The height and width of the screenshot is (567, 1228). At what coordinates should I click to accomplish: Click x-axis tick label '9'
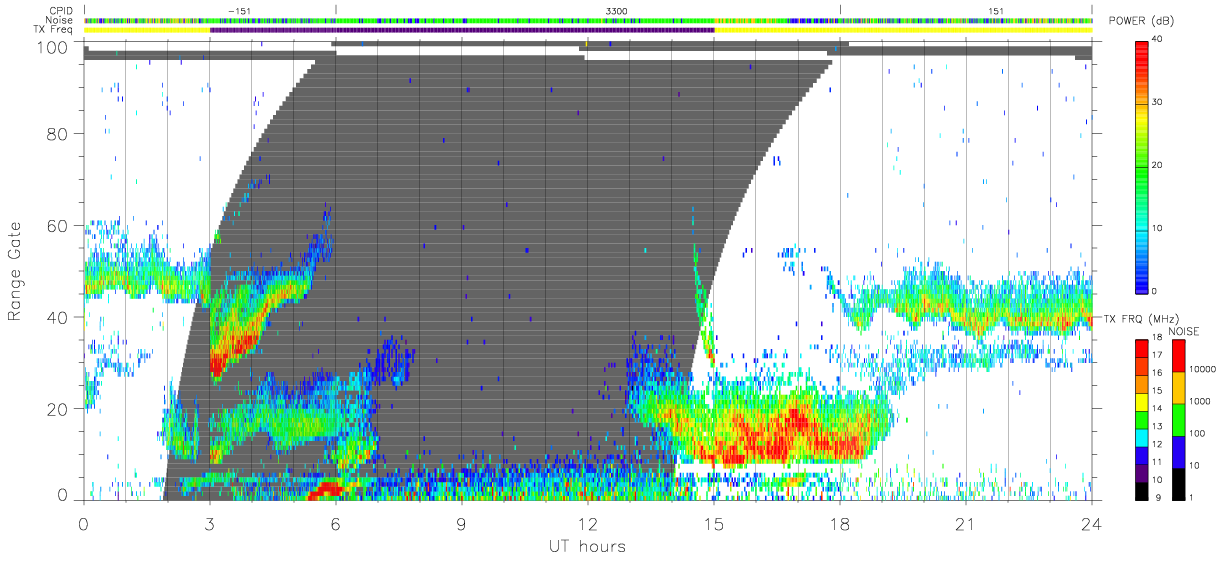click(461, 523)
